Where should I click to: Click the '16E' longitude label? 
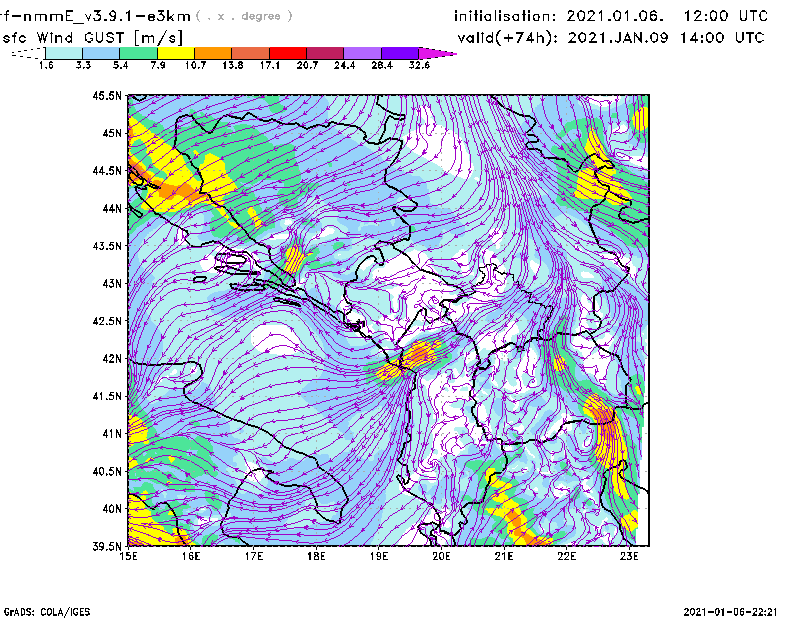point(191,556)
